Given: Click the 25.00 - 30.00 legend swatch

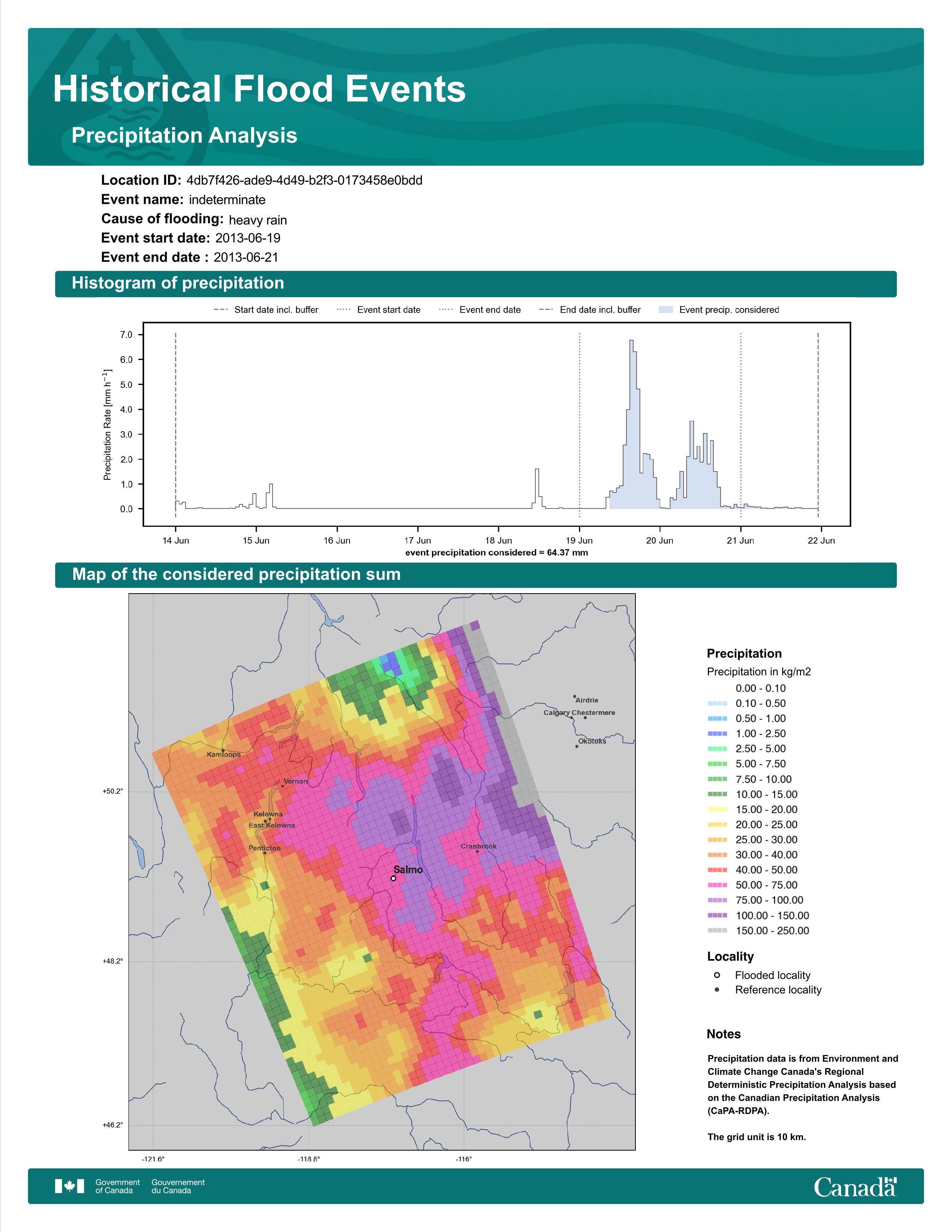Looking at the screenshot, I should 718,839.
